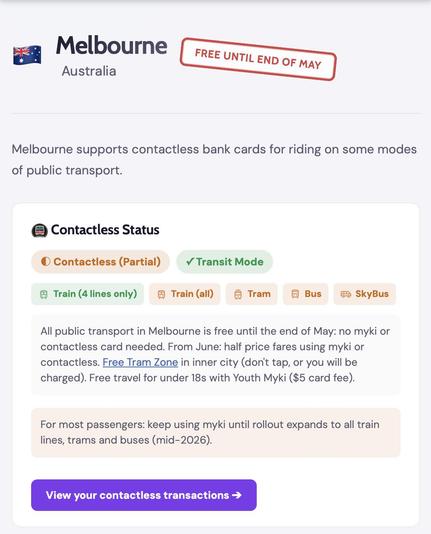Open View your contactless transactions
The width and height of the screenshot is (431, 534).
point(144,495)
